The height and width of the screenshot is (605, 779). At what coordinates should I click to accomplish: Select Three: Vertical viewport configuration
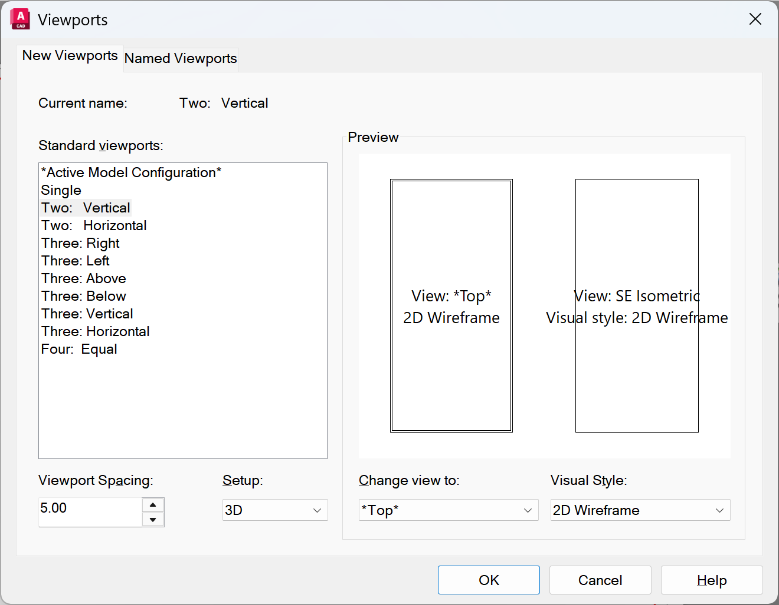87,314
